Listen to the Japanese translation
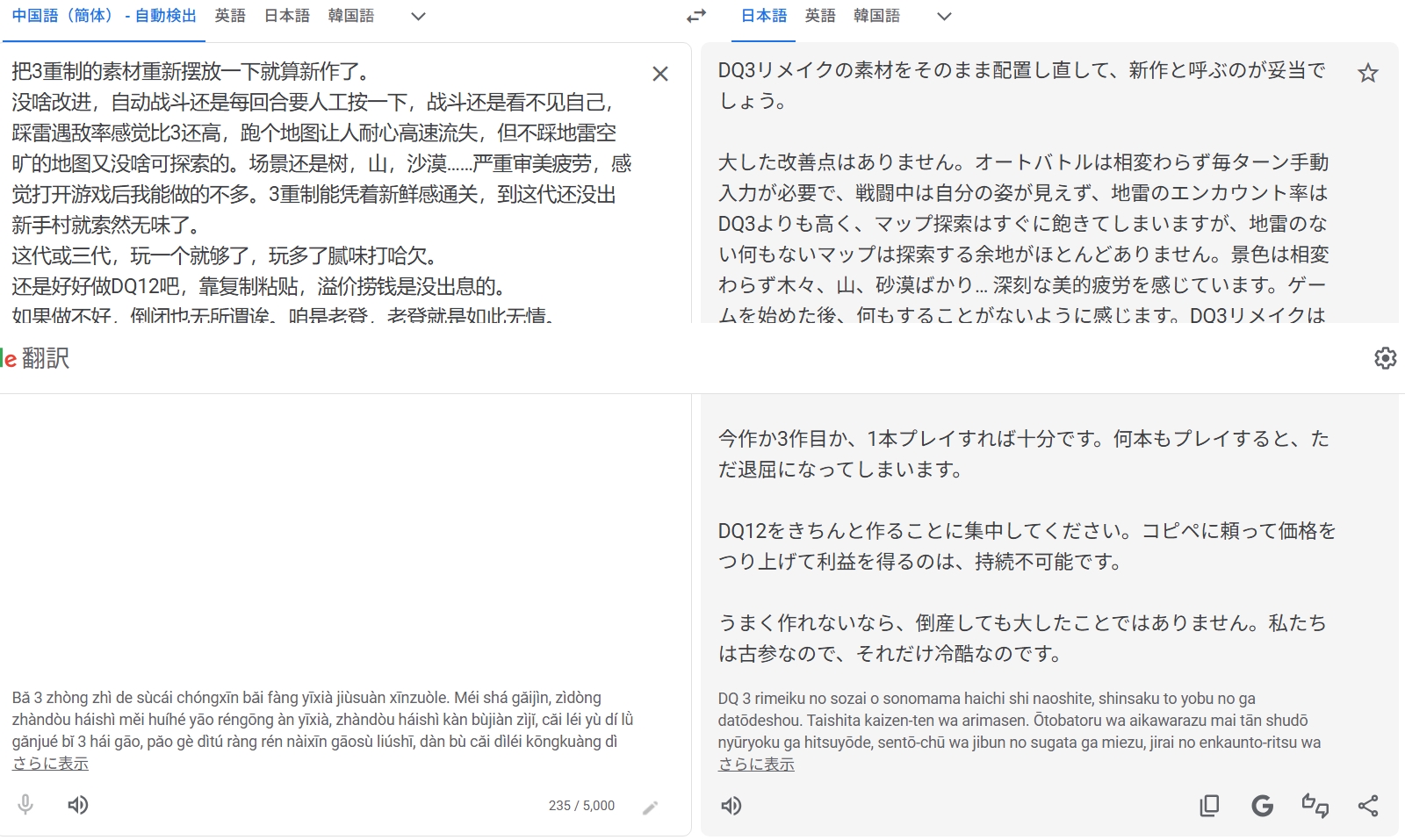Screen dimensions: 1405x840 point(731,806)
